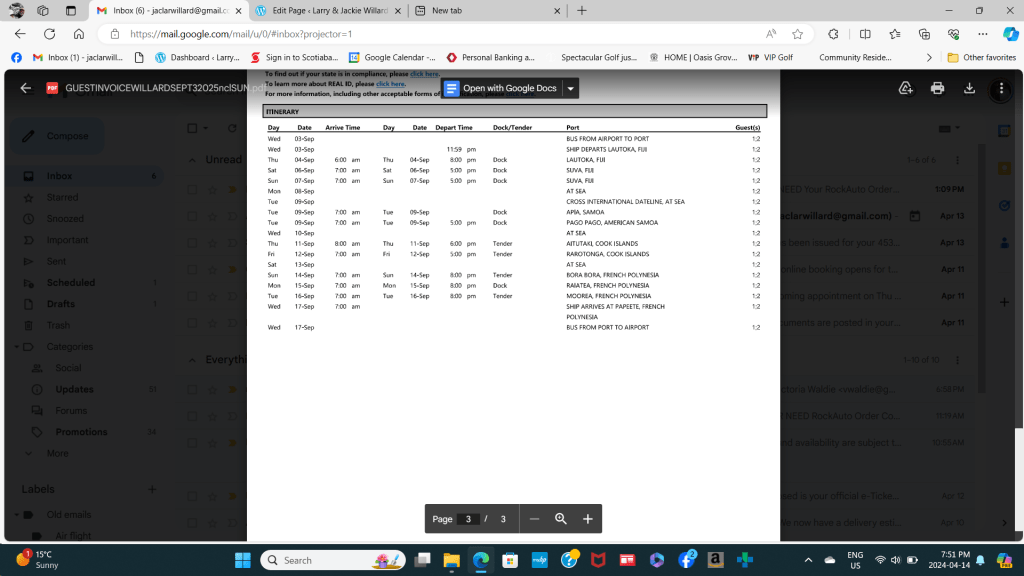The image size is (1024, 576).
Task: Download the invoice PDF attachment
Action: click(969, 88)
